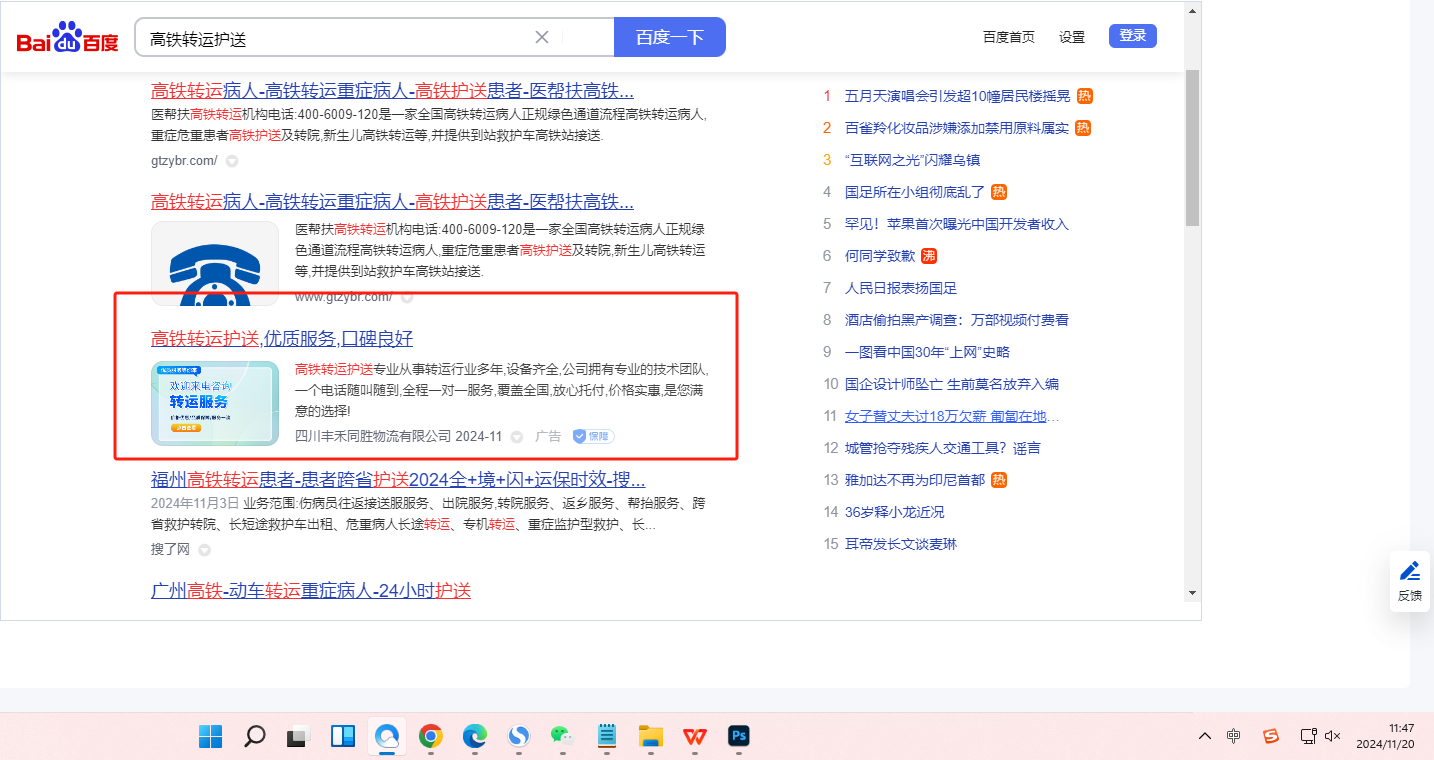1434x760 pixels.
Task: Expand the hidden system tray icons chevron
Action: [x=1205, y=736]
